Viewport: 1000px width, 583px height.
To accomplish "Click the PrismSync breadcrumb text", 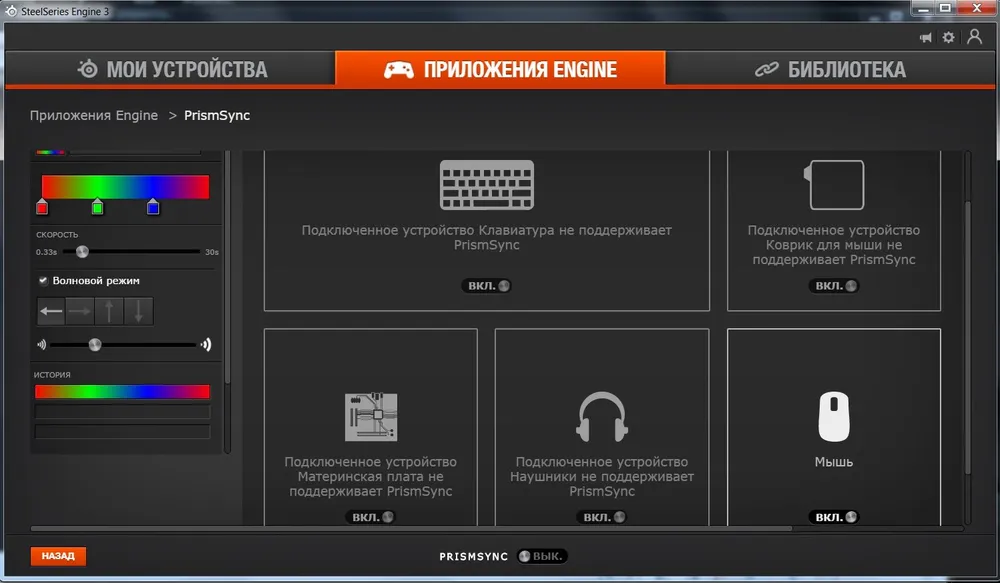I will click(217, 115).
